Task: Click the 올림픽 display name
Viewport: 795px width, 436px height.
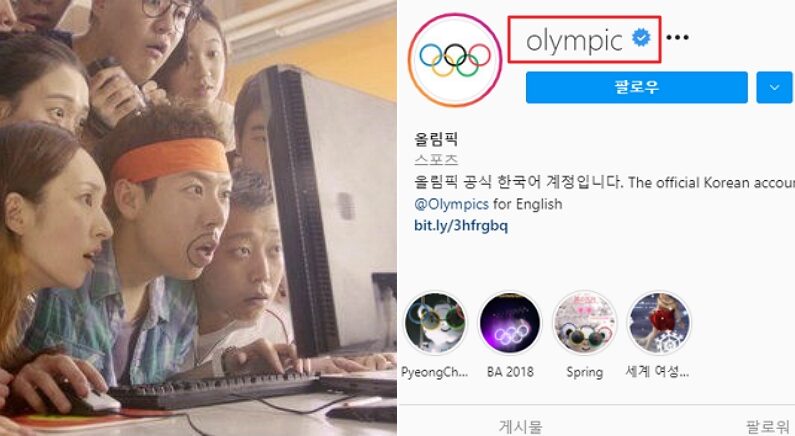Action: (436, 139)
